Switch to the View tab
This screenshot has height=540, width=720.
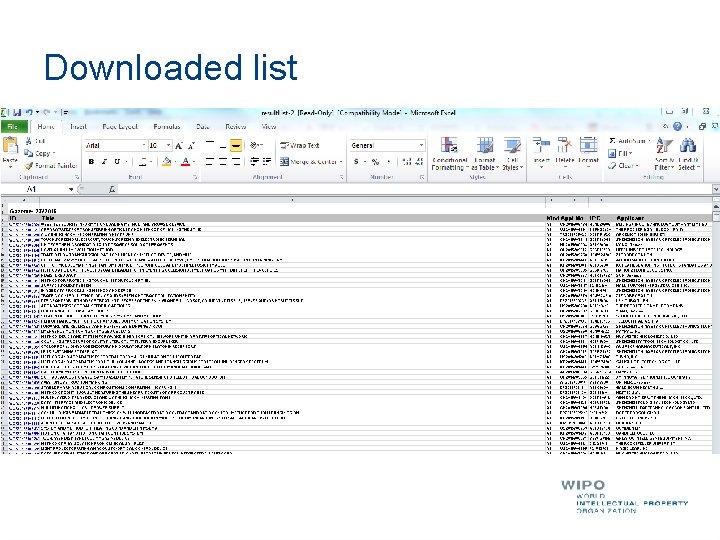tap(269, 127)
